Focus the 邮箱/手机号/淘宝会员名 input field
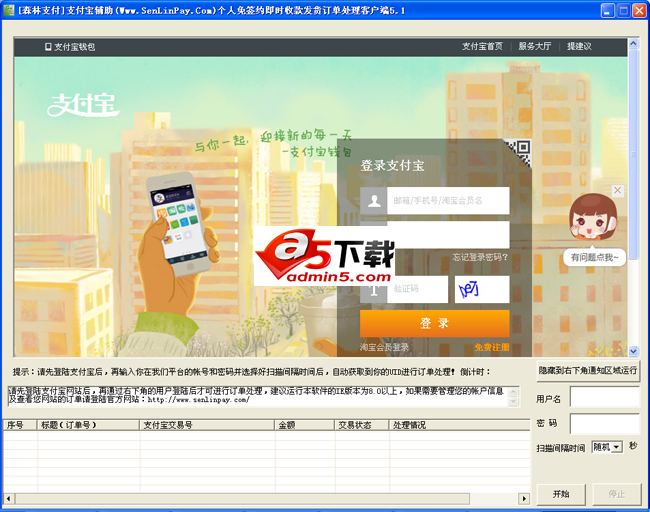The height and width of the screenshot is (512, 650). tap(448, 201)
